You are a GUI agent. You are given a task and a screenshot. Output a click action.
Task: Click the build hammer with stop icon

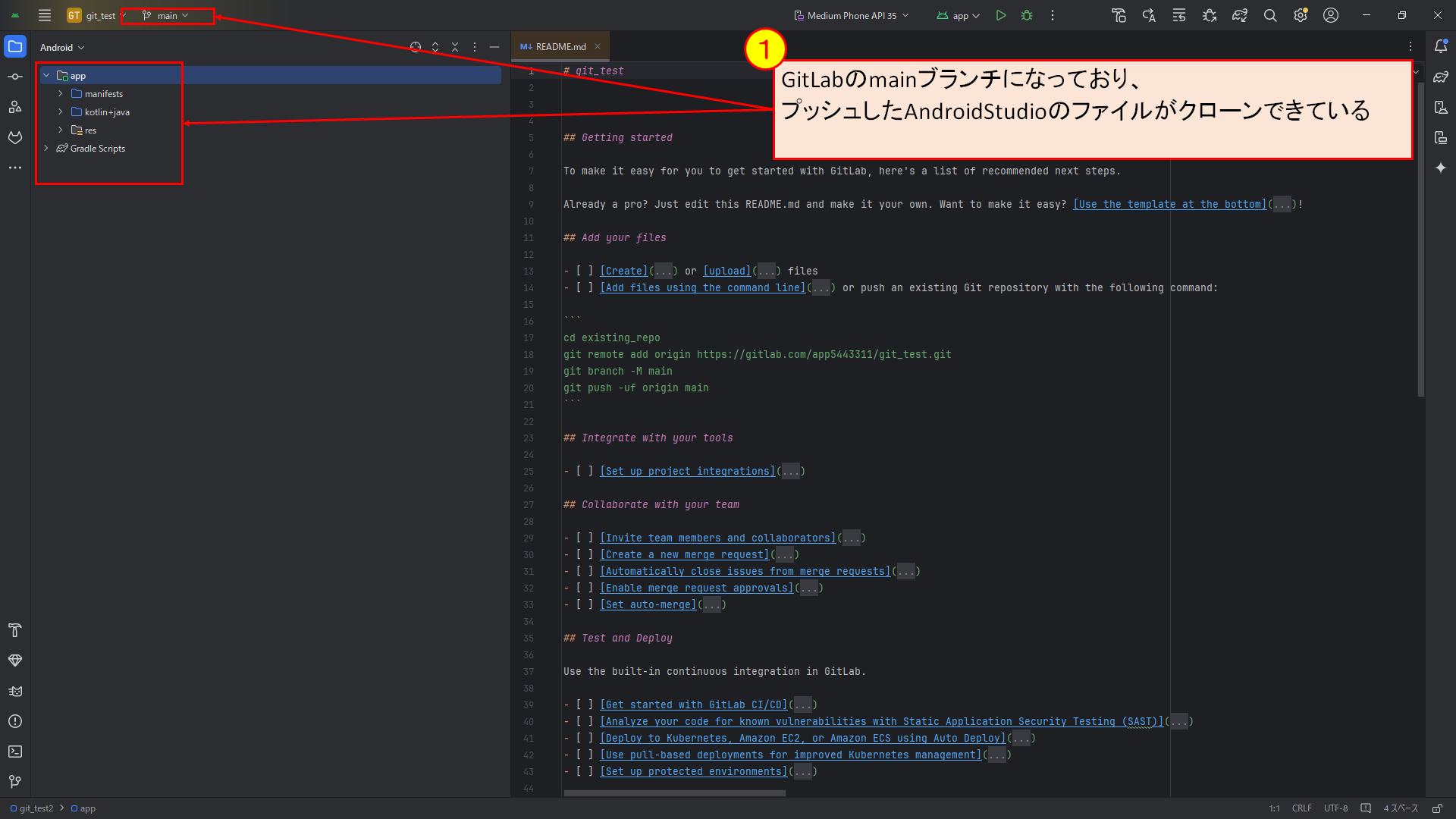tap(1119, 15)
